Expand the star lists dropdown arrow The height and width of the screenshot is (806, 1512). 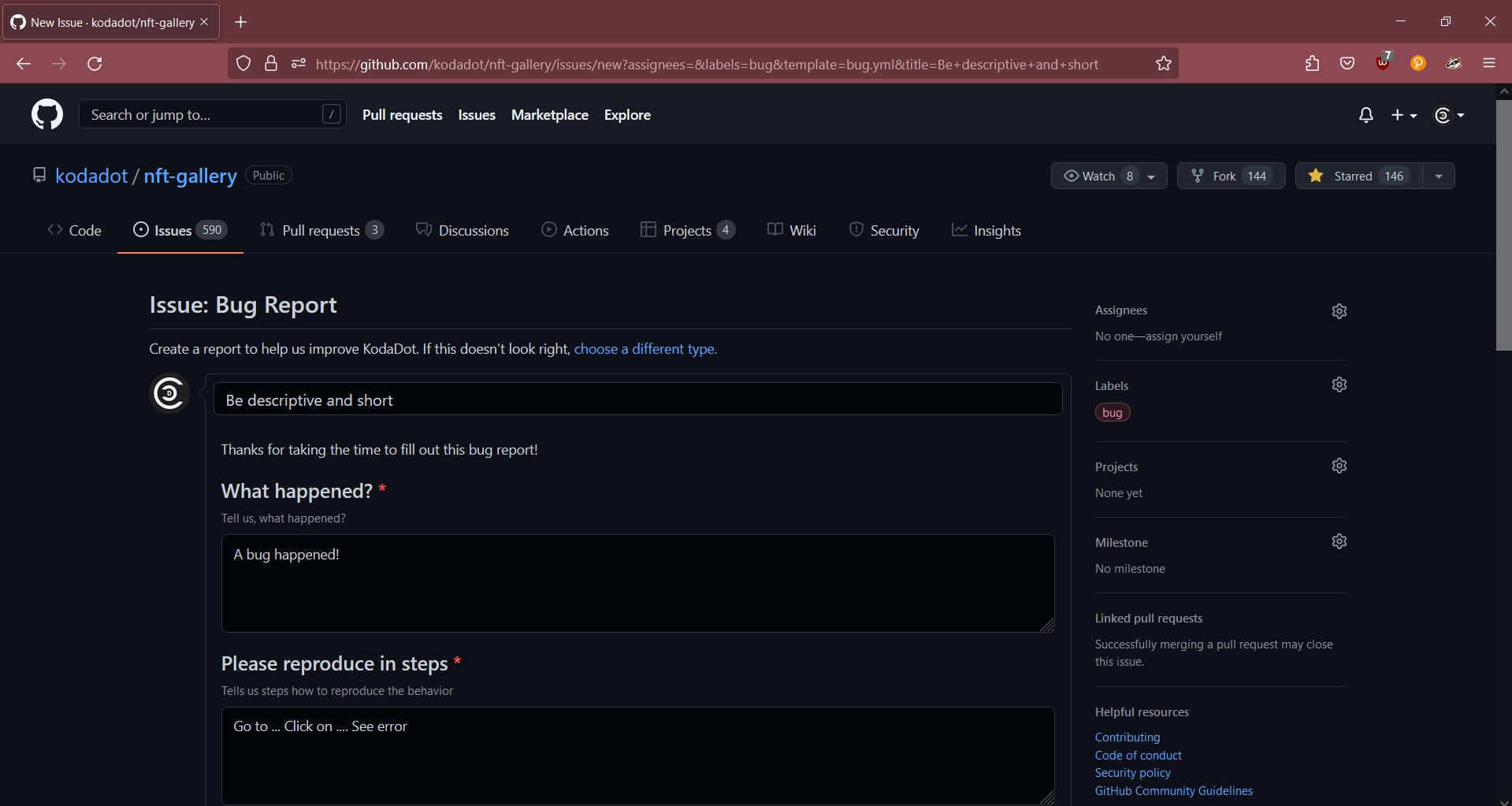[x=1439, y=176]
